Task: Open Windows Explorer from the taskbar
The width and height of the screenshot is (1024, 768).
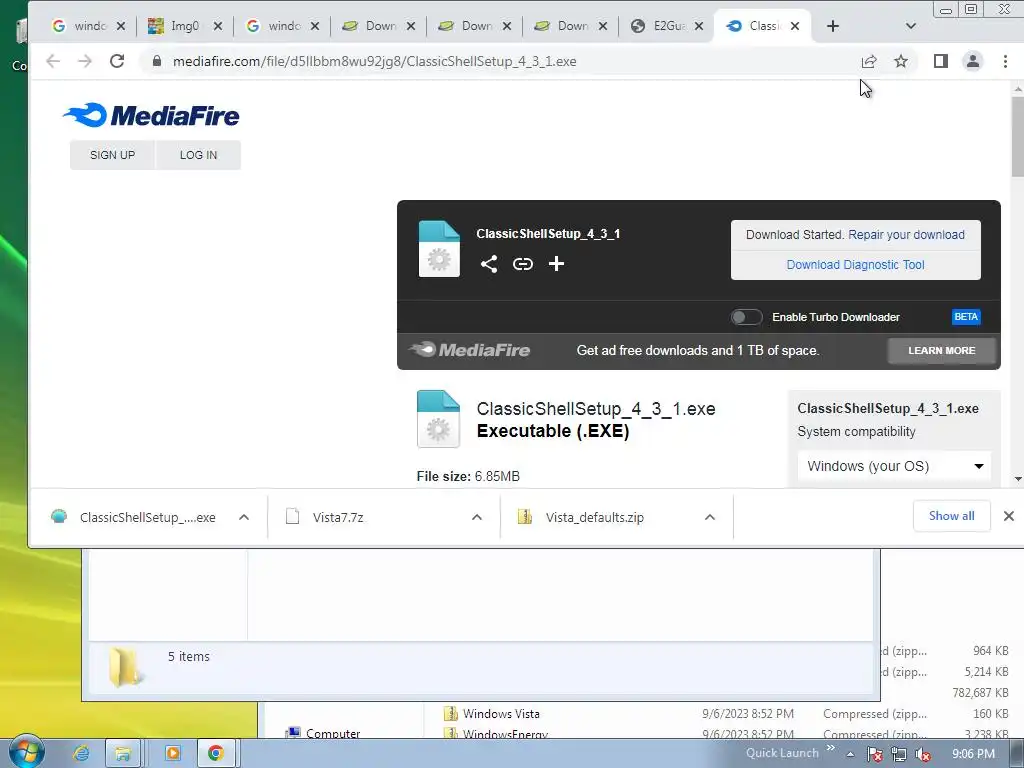Action: tap(122, 753)
